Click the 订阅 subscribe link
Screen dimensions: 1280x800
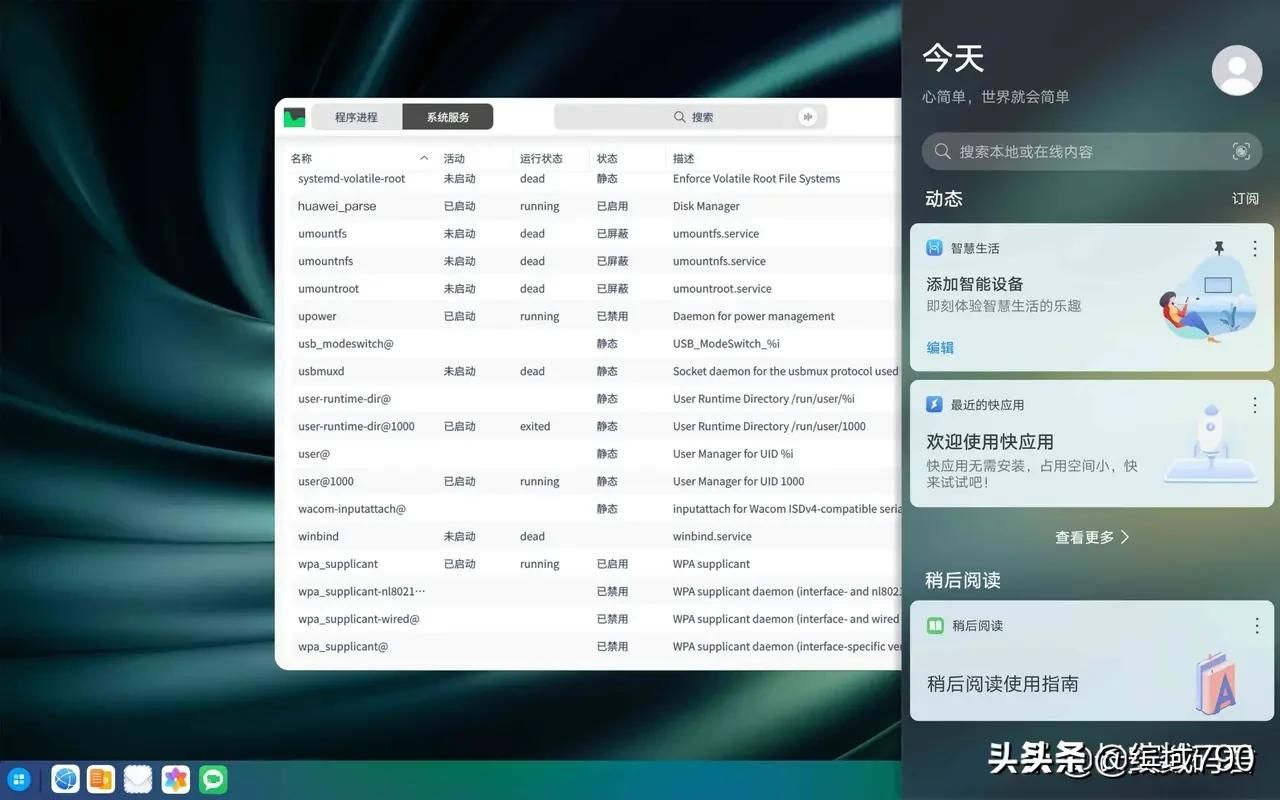click(1245, 199)
